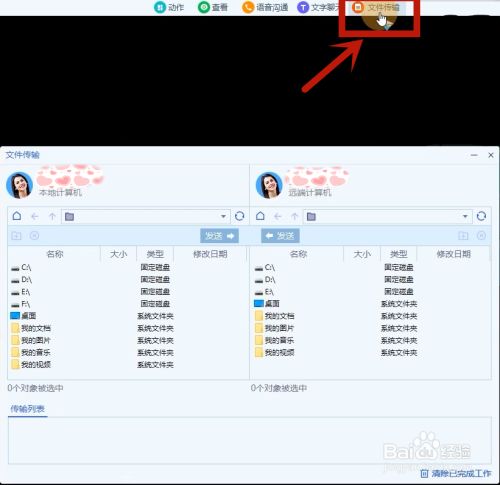Go to home in local computer pane
Screen dimensions: 500x485
pos(17,216)
